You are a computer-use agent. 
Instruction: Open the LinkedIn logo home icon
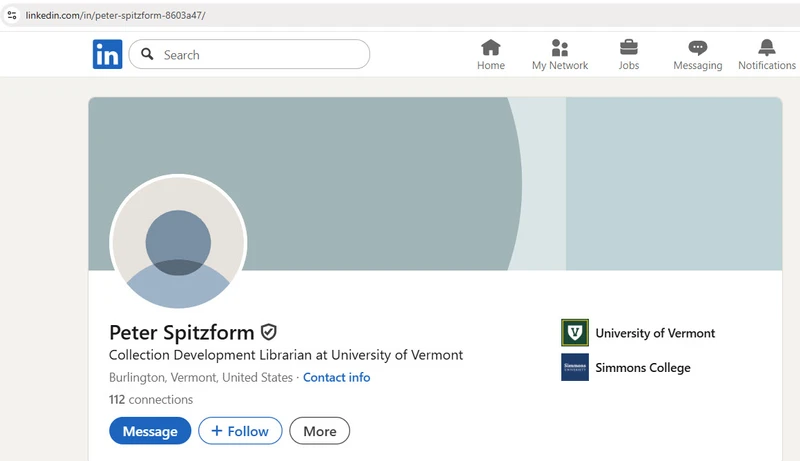[x=108, y=54]
